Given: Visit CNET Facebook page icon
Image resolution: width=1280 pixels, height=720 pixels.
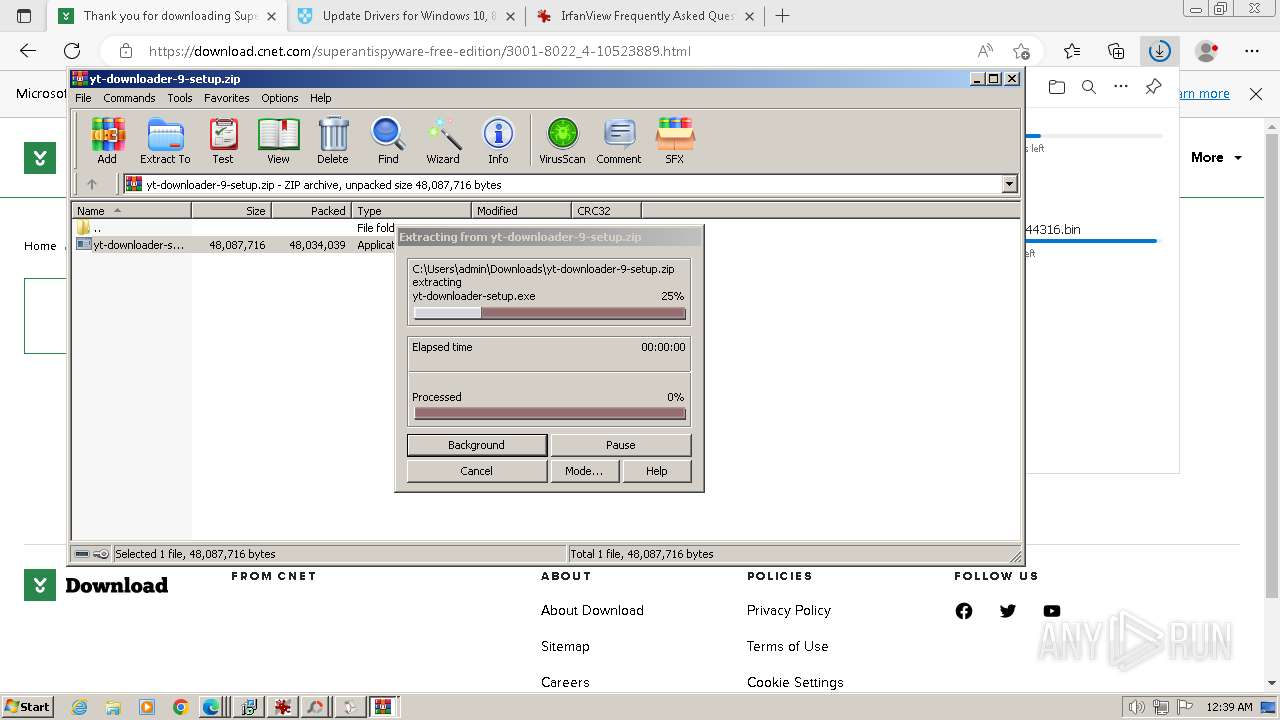Looking at the screenshot, I should tap(964, 611).
